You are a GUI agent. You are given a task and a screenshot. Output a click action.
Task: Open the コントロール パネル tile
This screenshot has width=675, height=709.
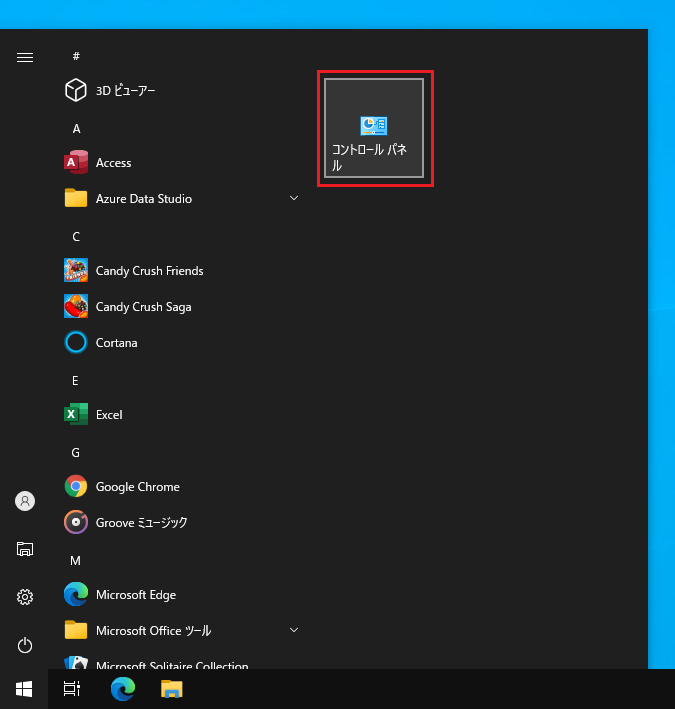[374, 128]
